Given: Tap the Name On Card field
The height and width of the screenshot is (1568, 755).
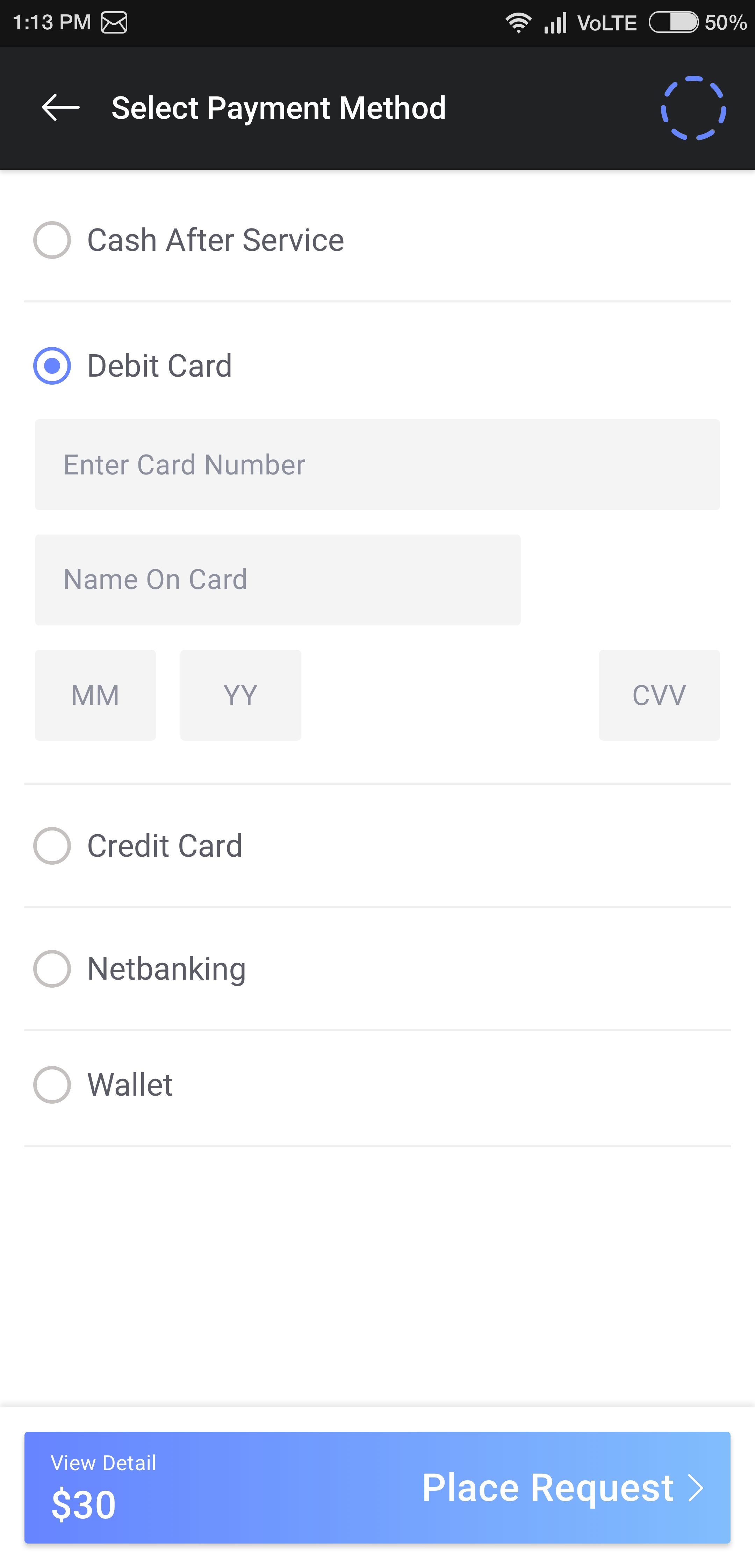Looking at the screenshot, I should 278,580.
